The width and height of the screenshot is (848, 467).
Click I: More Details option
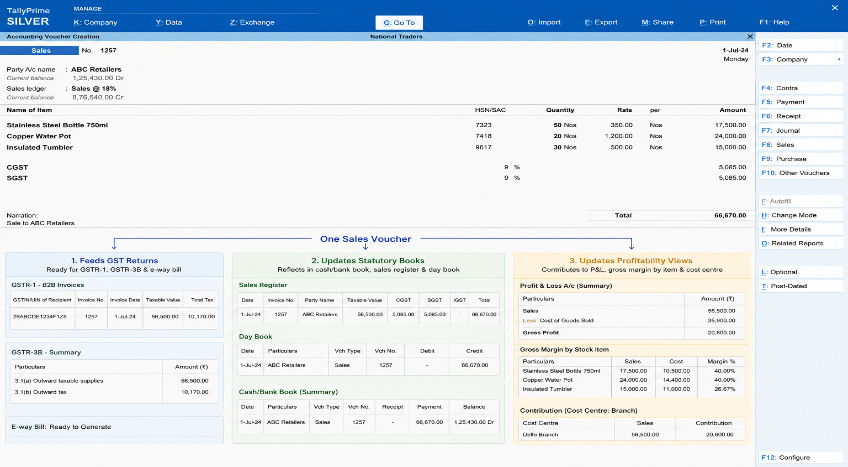click(799, 229)
